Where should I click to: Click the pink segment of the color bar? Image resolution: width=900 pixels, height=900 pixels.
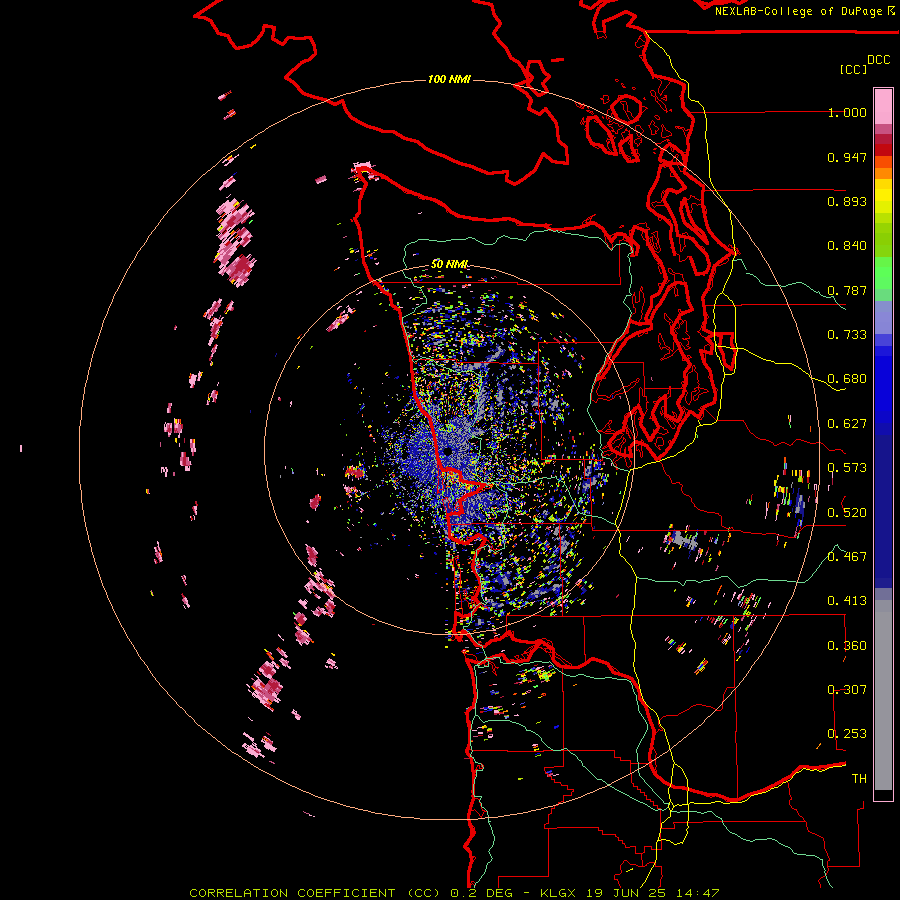click(883, 106)
